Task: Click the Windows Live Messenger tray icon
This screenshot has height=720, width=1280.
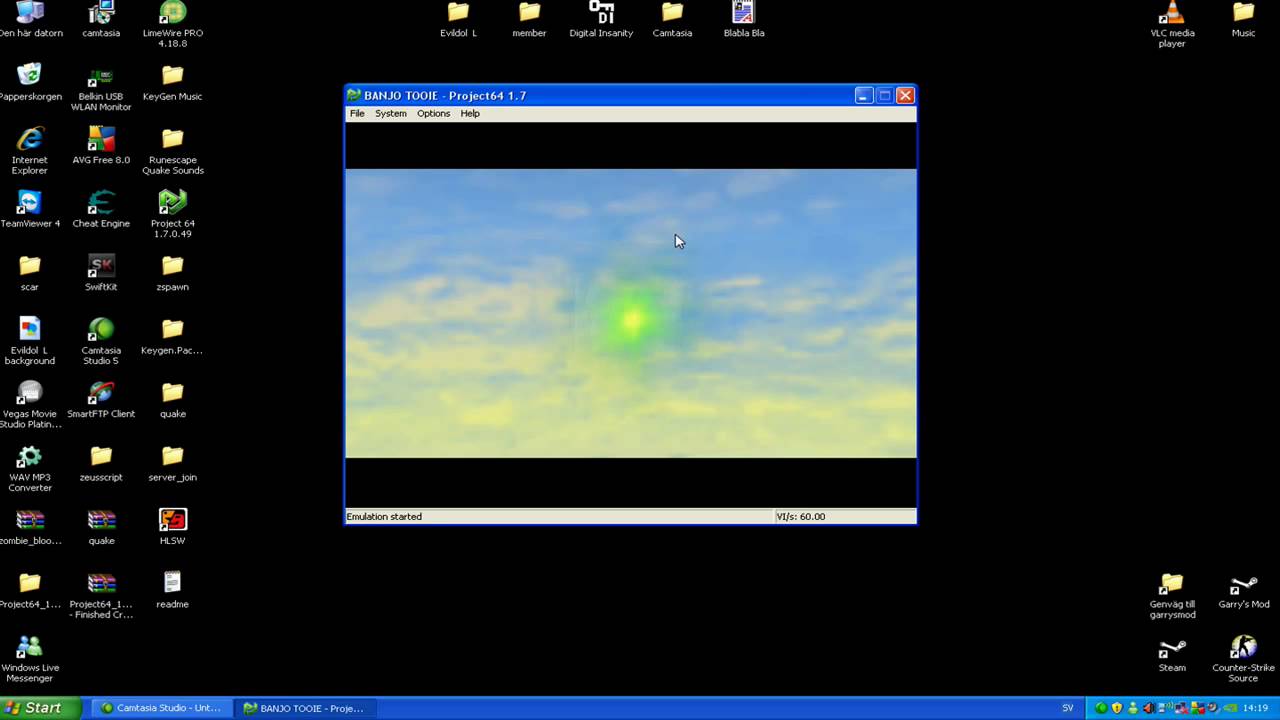Action: pyautogui.click(x=1133, y=708)
